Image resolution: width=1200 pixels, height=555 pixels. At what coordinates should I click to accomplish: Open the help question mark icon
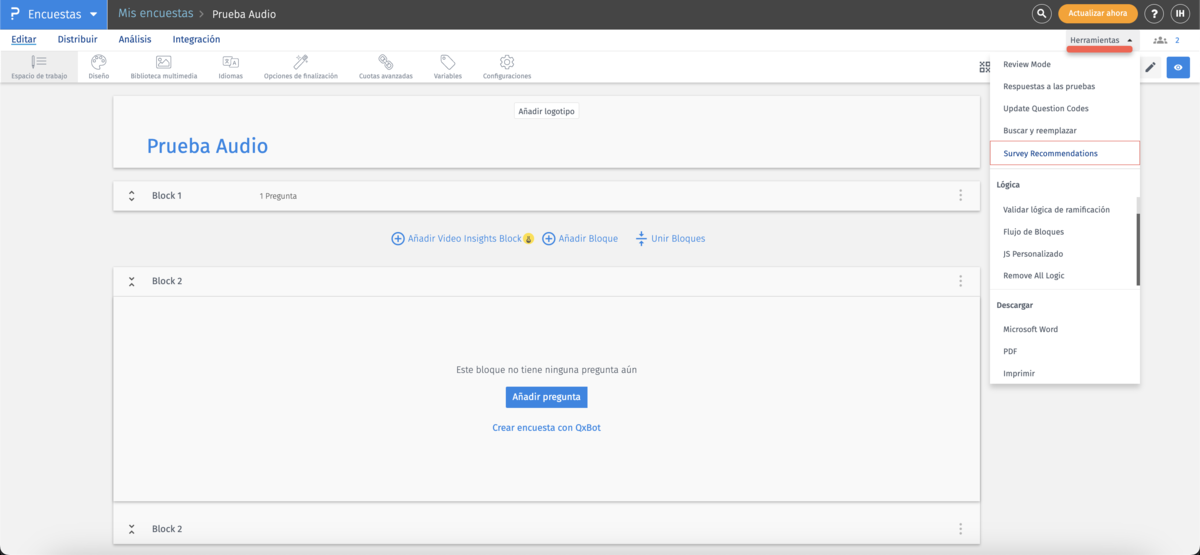click(1154, 14)
